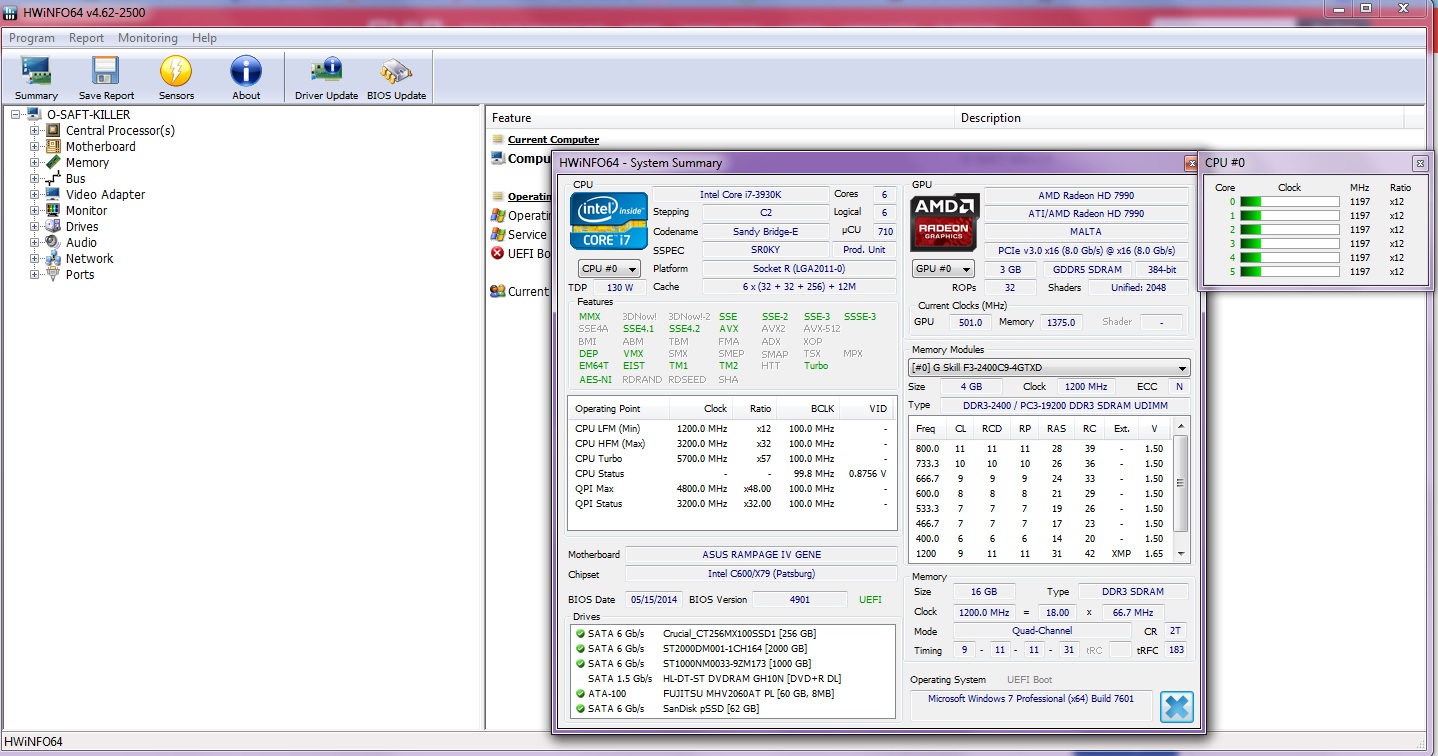Open the Help menu
The width and height of the screenshot is (1438, 756).
pyautogui.click(x=204, y=38)
